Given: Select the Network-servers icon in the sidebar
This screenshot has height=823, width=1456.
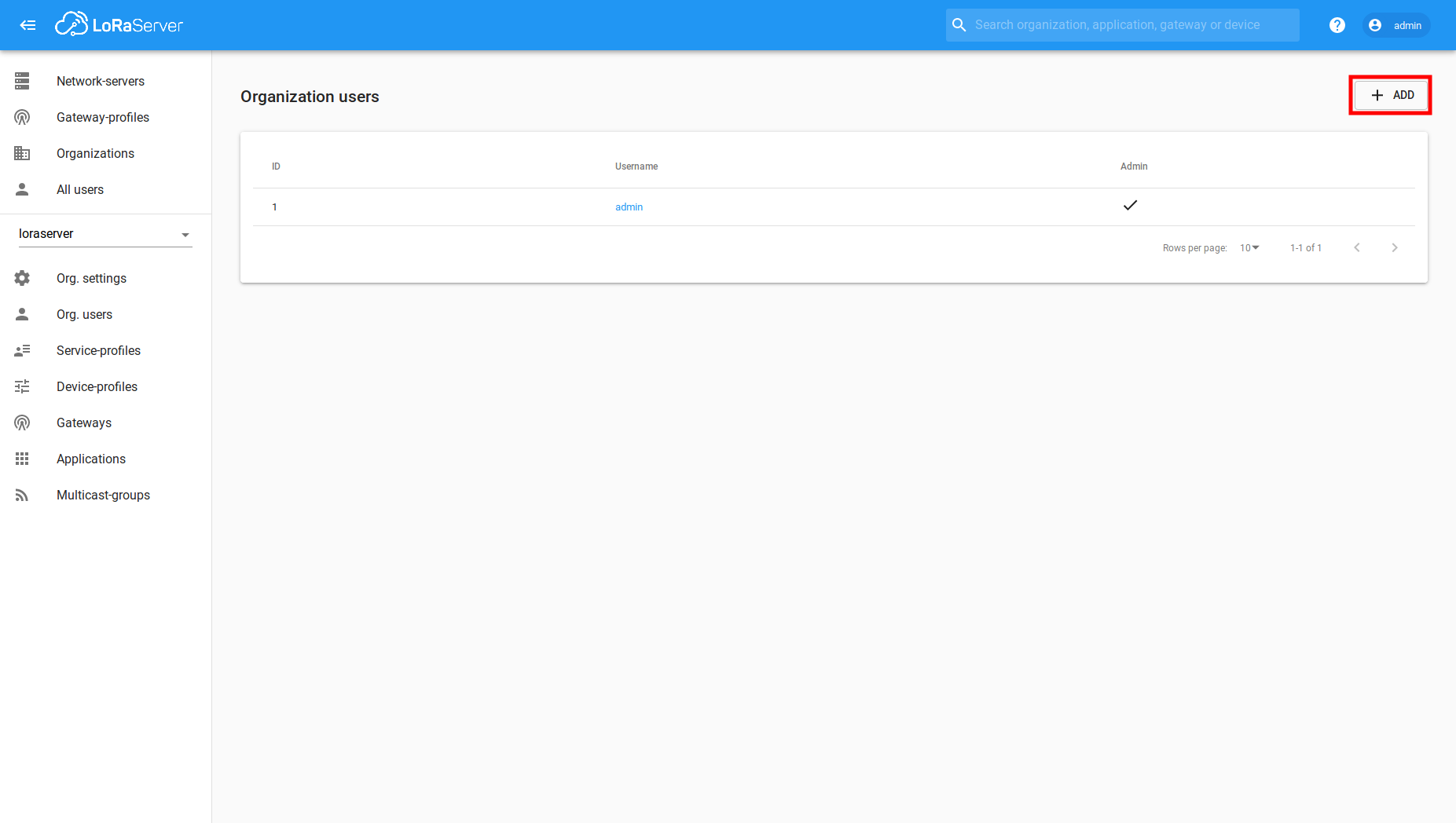Looking at the screenshot, I should [21, 81].
